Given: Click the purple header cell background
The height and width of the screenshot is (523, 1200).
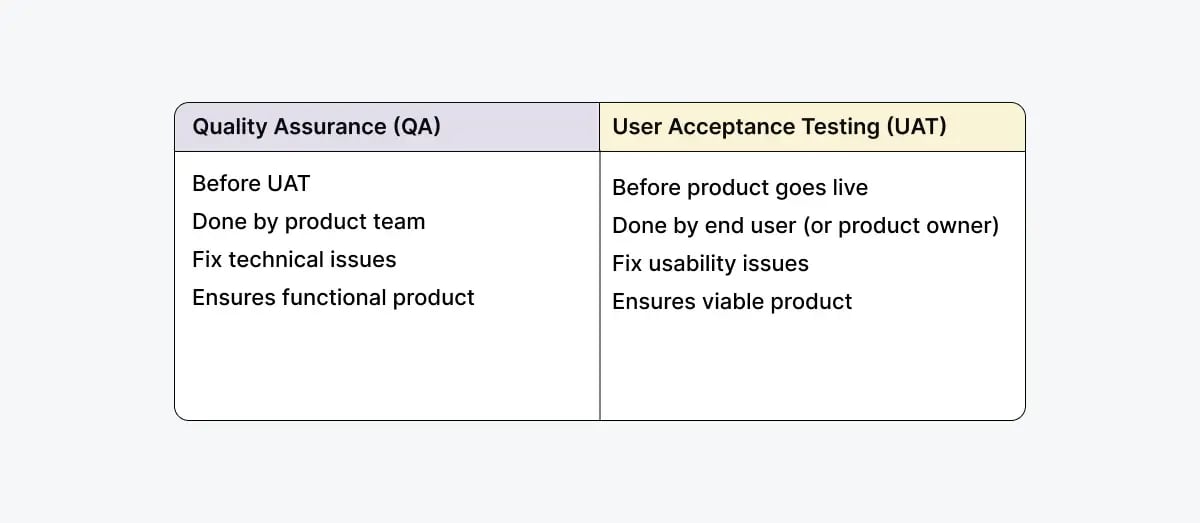Looking at the screenshot, I should click(x=520, y=127).
